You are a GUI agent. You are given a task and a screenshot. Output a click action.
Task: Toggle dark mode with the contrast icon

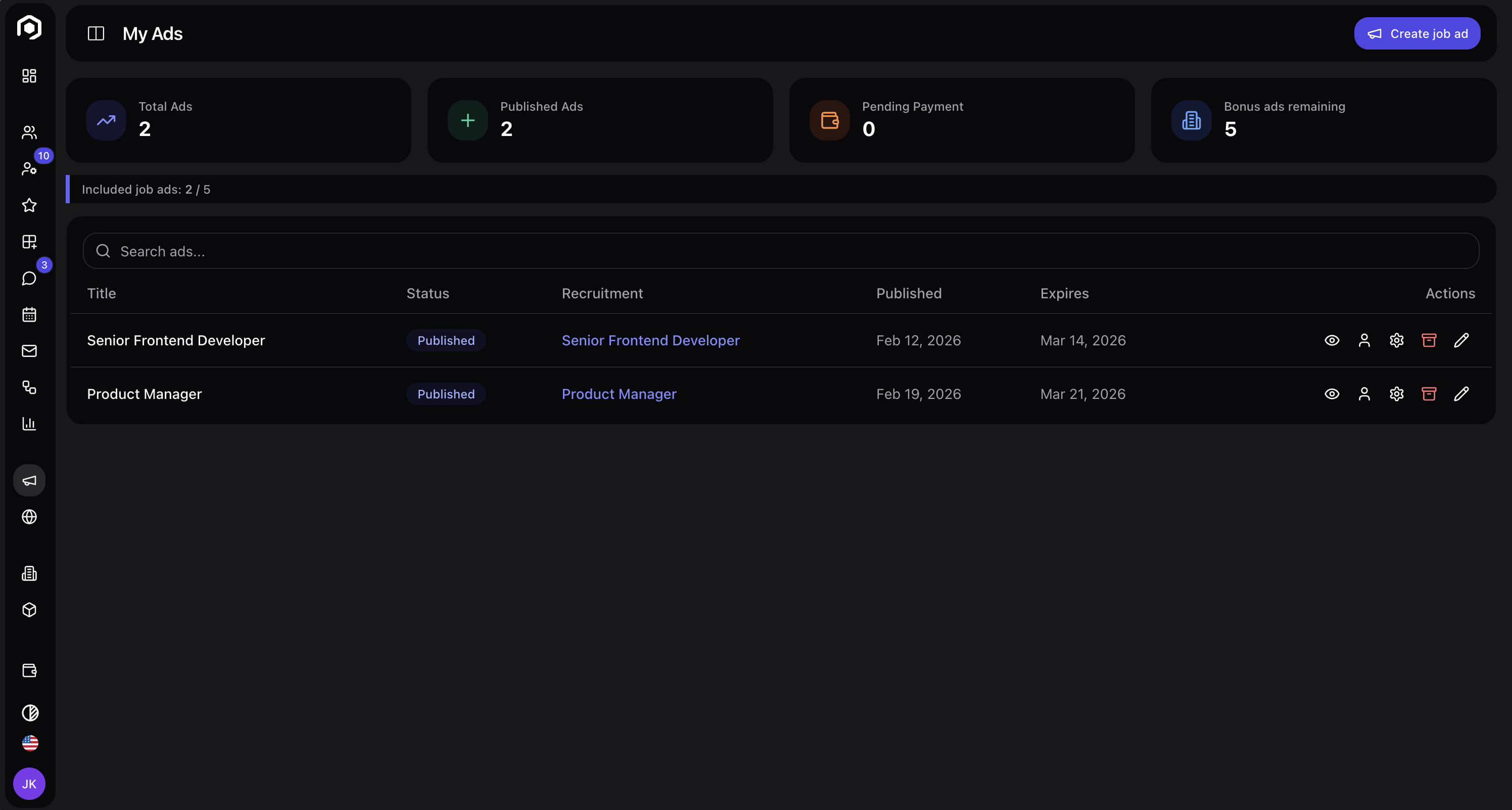tap(29, 713)
